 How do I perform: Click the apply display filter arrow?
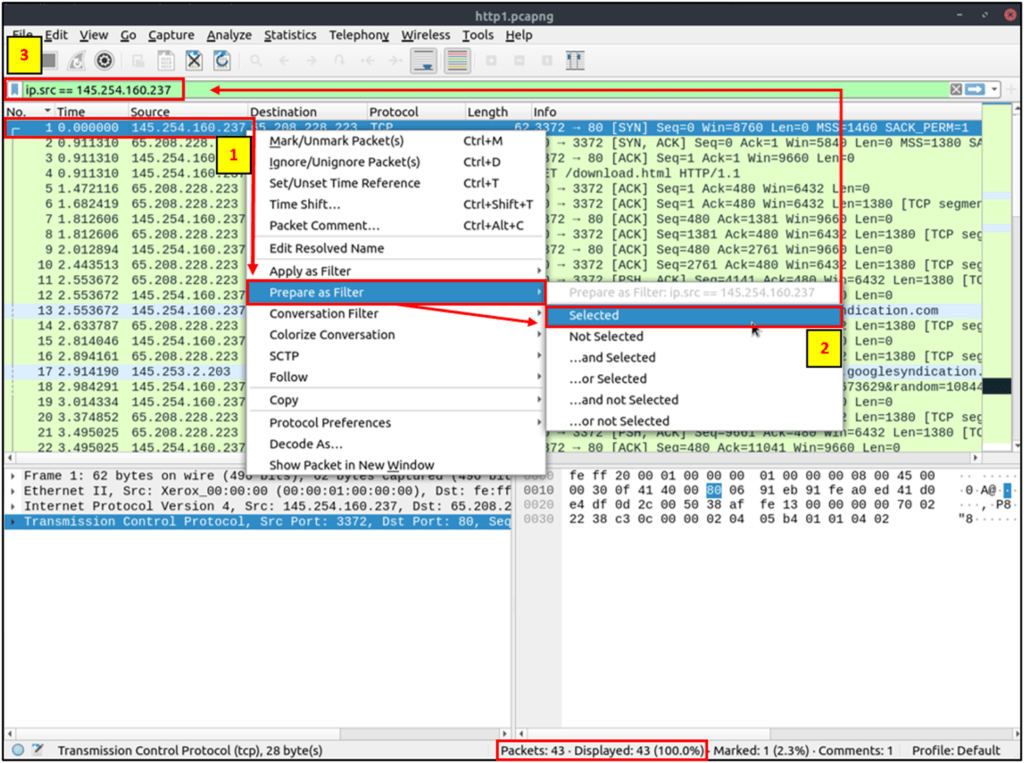pos(975,89)
